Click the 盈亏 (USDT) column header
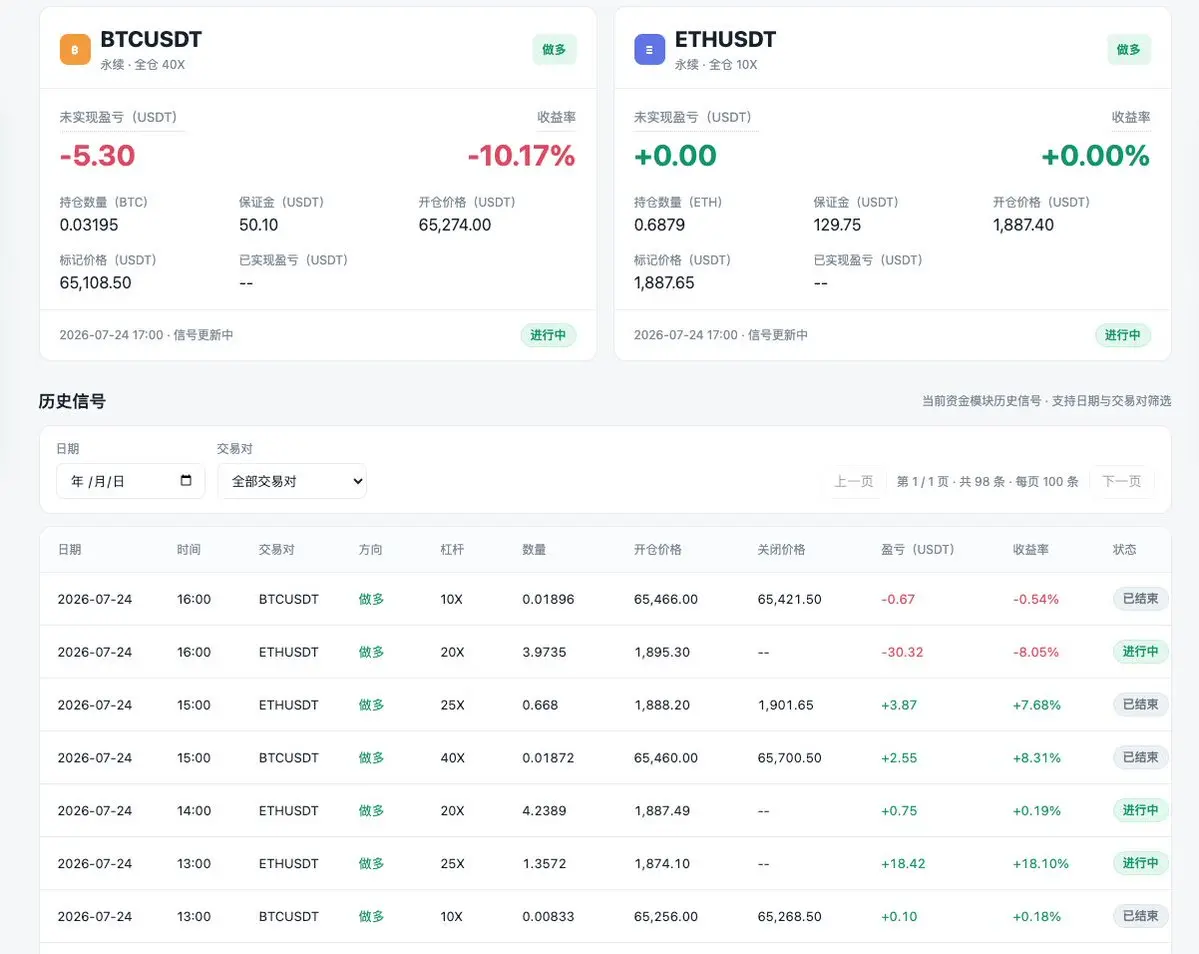Viewport: 1199px width, 954px height. [x=918, y=550]
